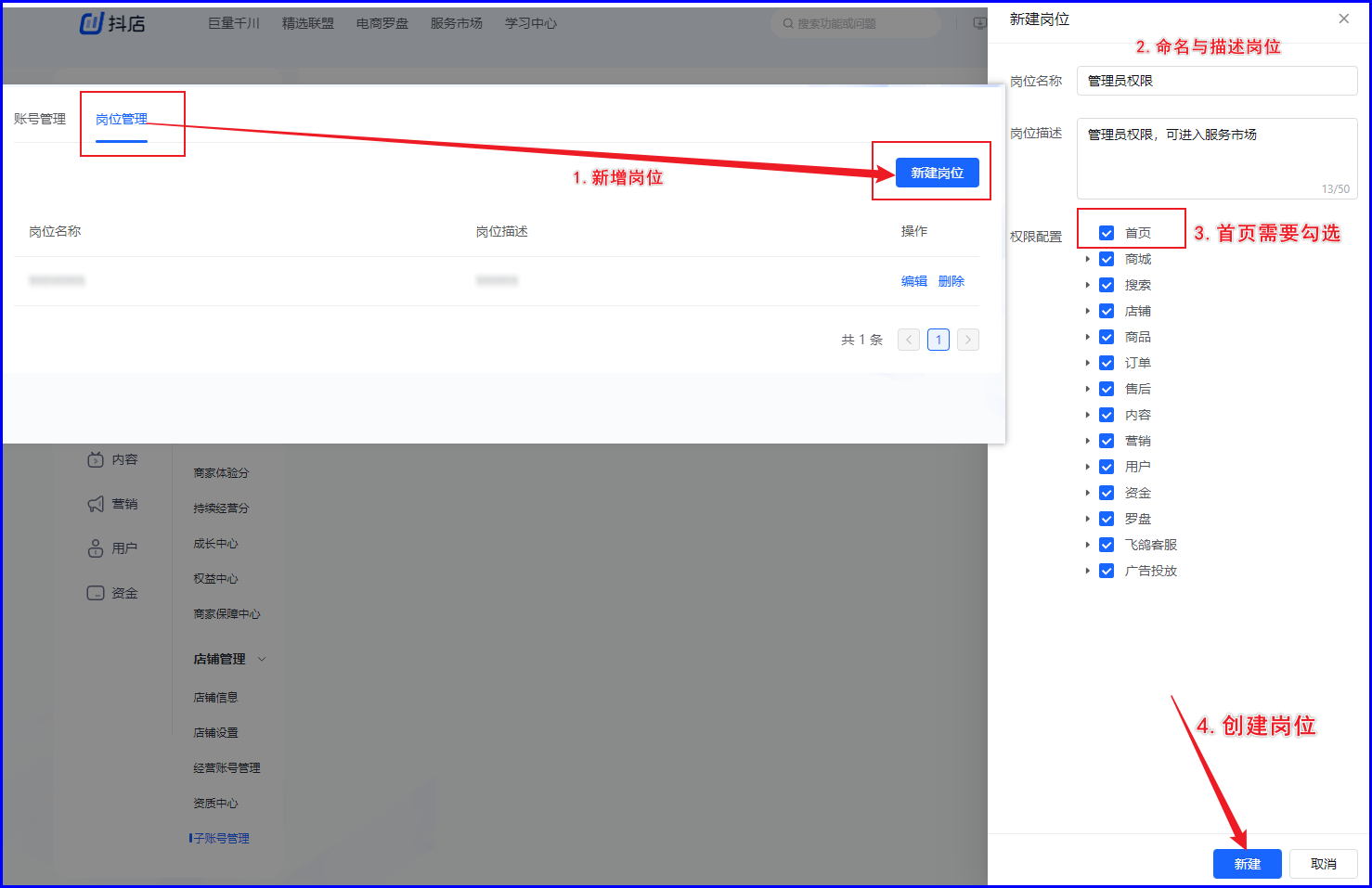Viewport: 1372px width, 888px height.
Task: Click the blue 新建岗位 button
Action: pyautogui.click(x=937, y=173)
